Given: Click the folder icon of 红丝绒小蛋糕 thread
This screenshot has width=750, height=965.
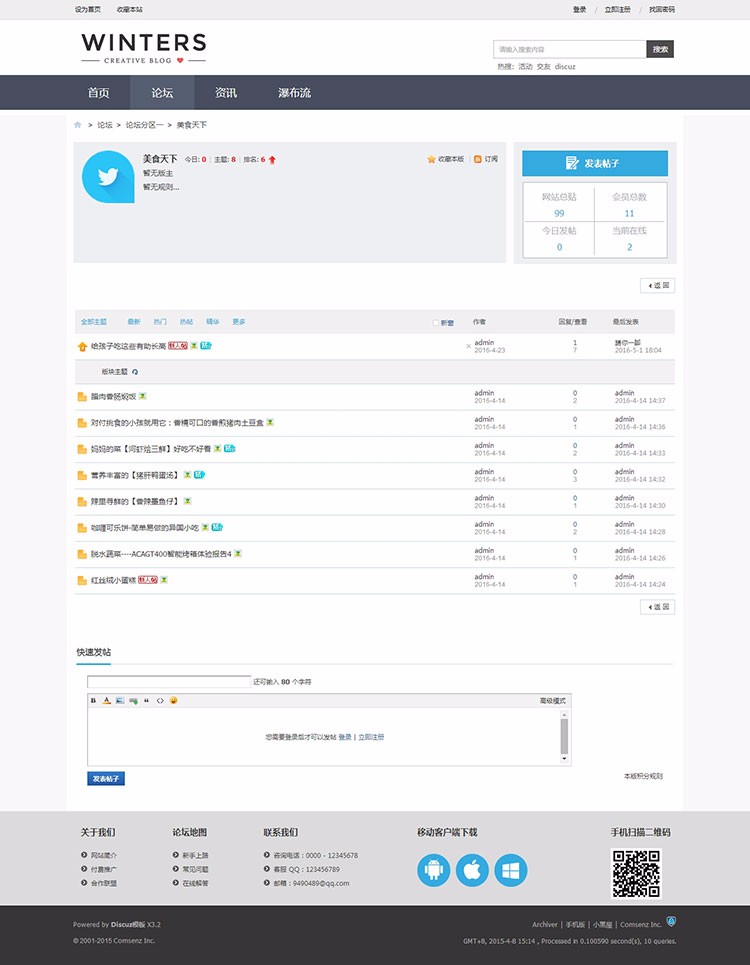Looking at the screenshot, I should click(x=82, y=580).
